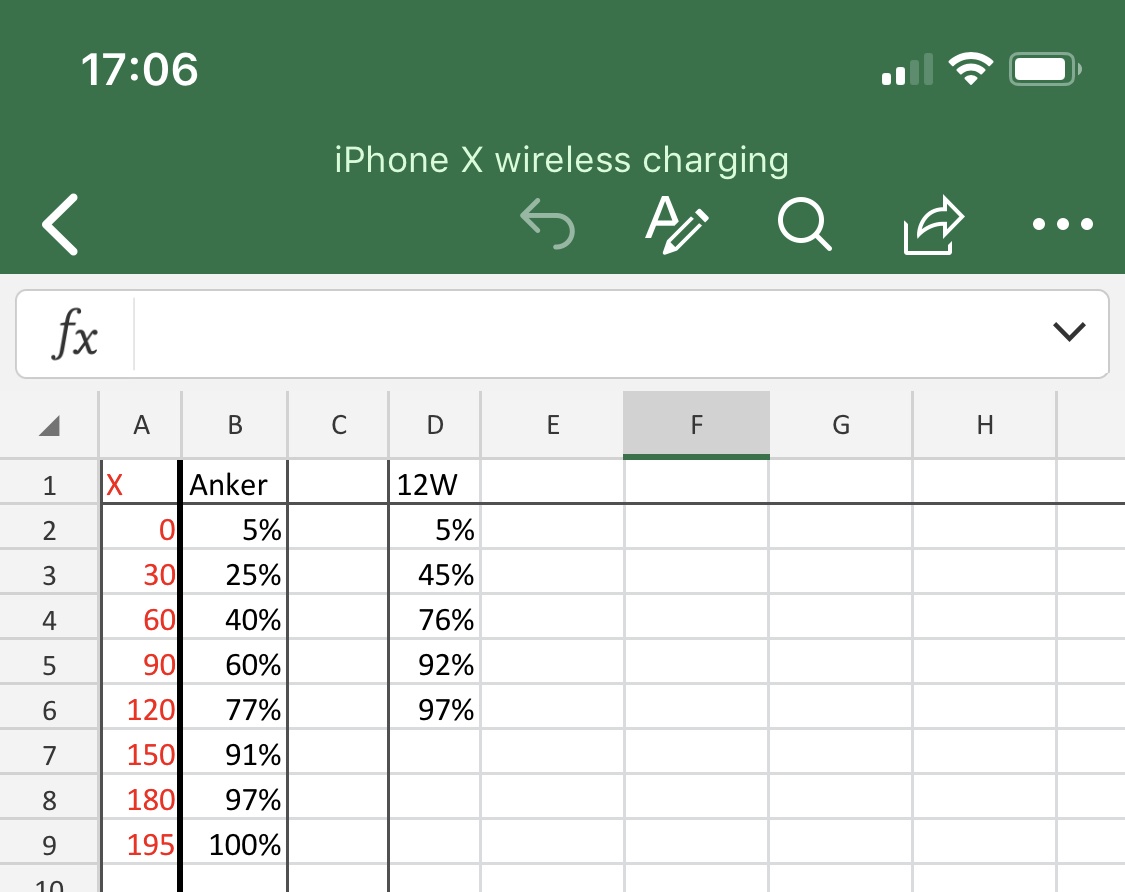Expand the formula bar chevron
Viewport: 1125px width, 892px height.
pos(1069,333)
